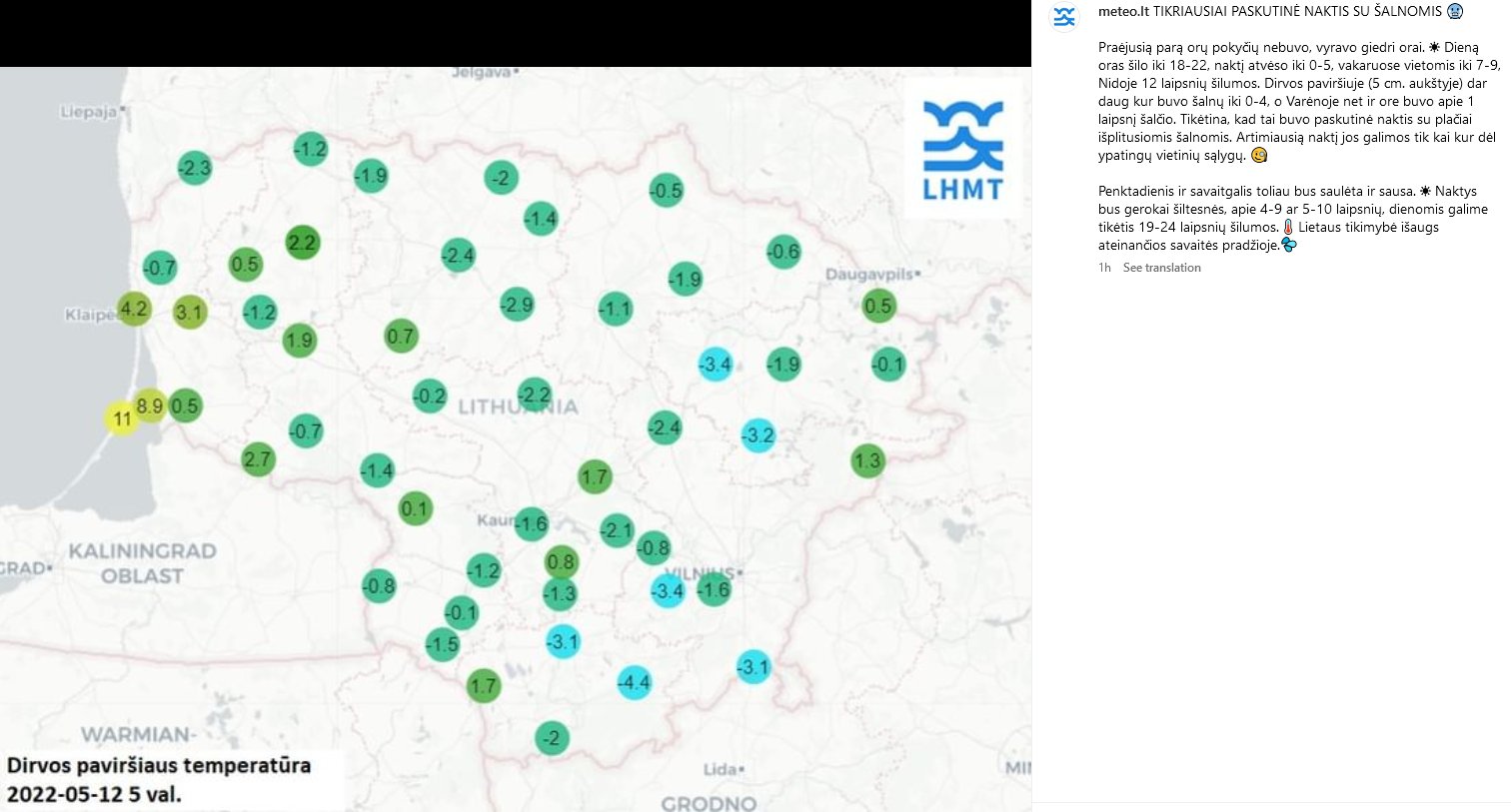Click the Lida city label

(x=720, y=769)
